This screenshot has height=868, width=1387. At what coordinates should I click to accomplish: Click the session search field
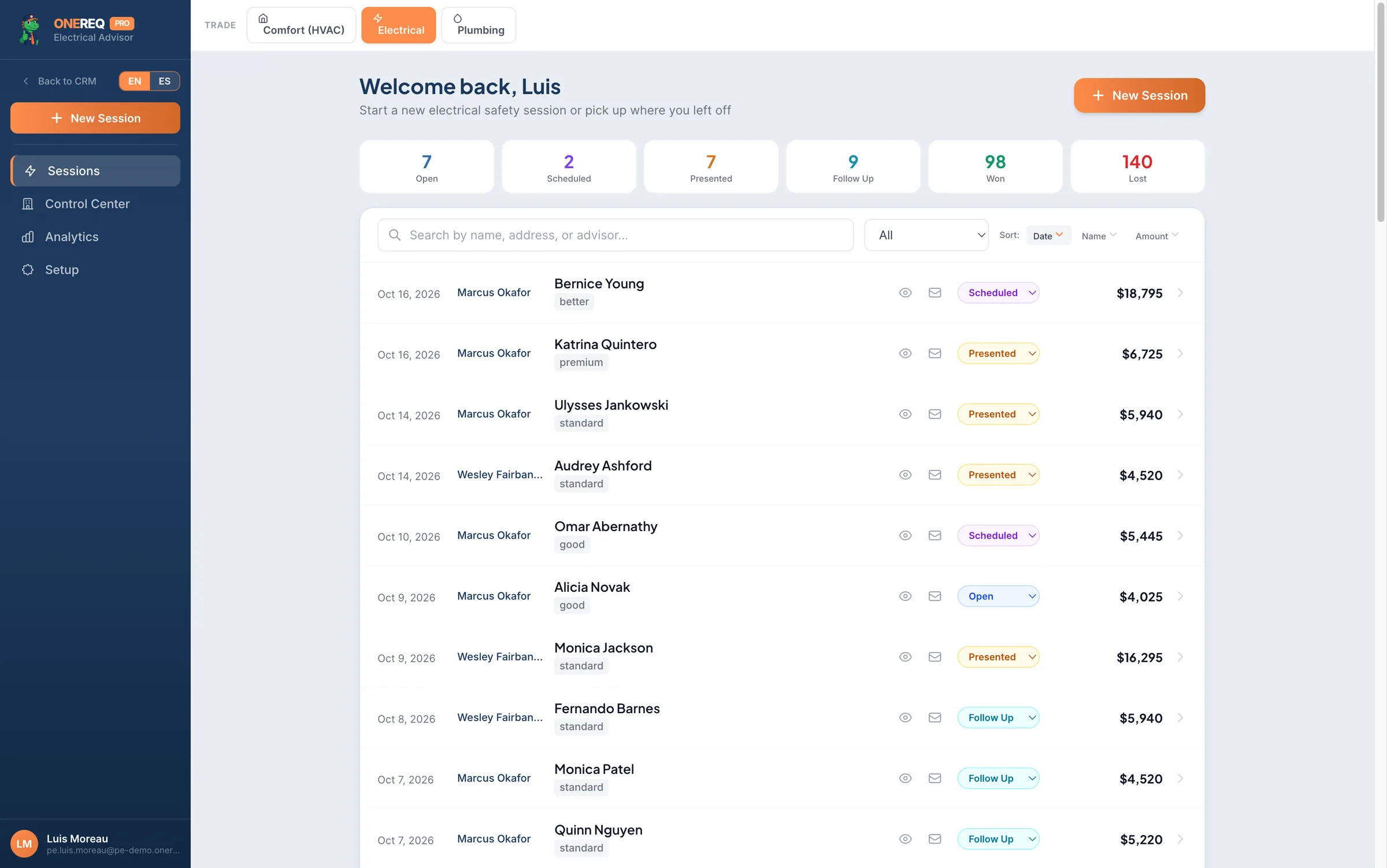[615, 235]
